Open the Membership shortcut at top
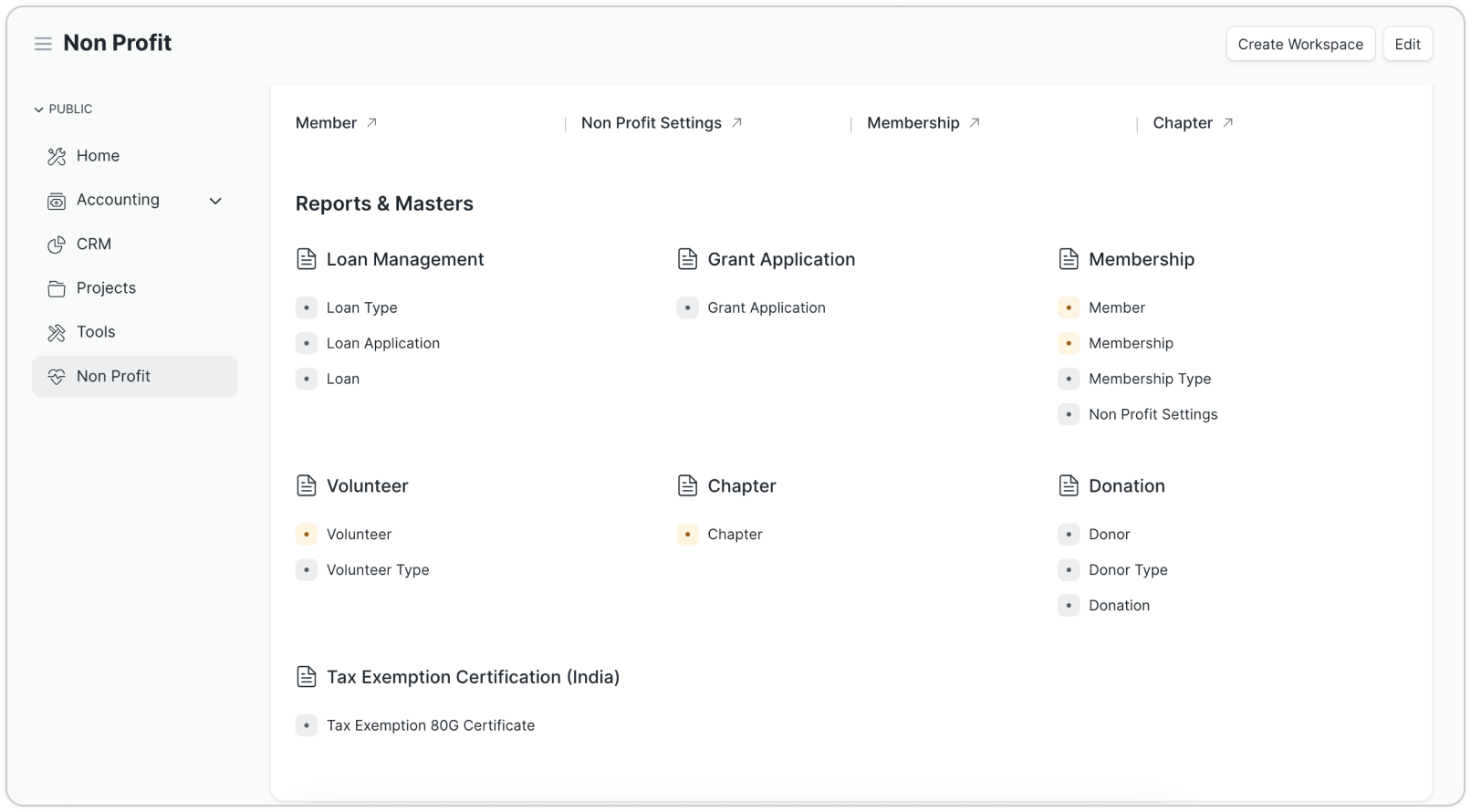 coord(913,123)
